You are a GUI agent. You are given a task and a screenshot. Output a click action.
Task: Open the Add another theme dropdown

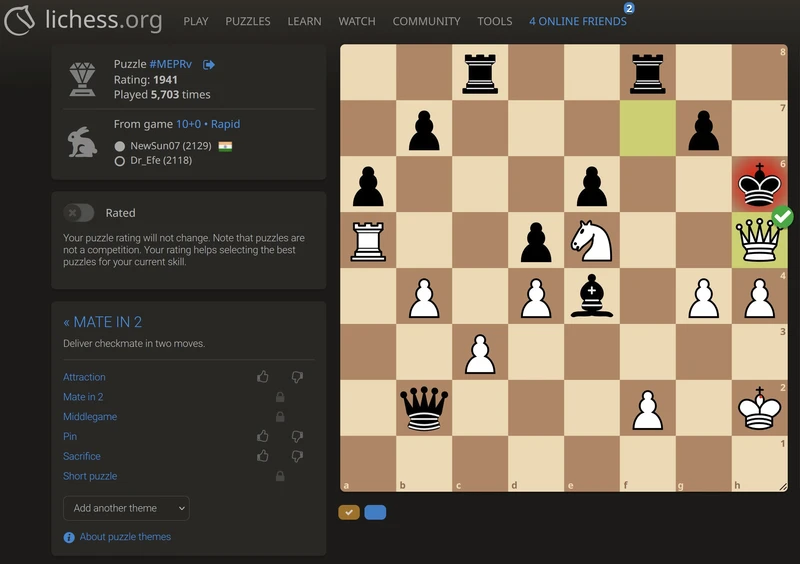[126, 508]
